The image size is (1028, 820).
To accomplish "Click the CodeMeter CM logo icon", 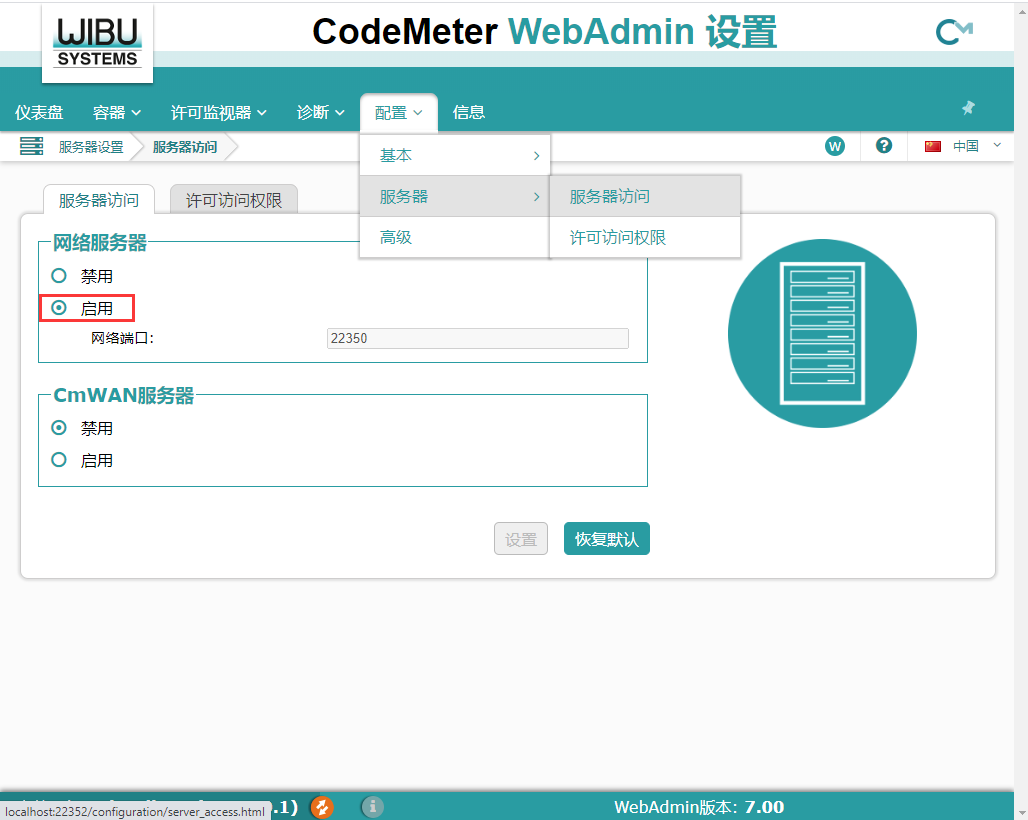I will (x=954, y=31).
